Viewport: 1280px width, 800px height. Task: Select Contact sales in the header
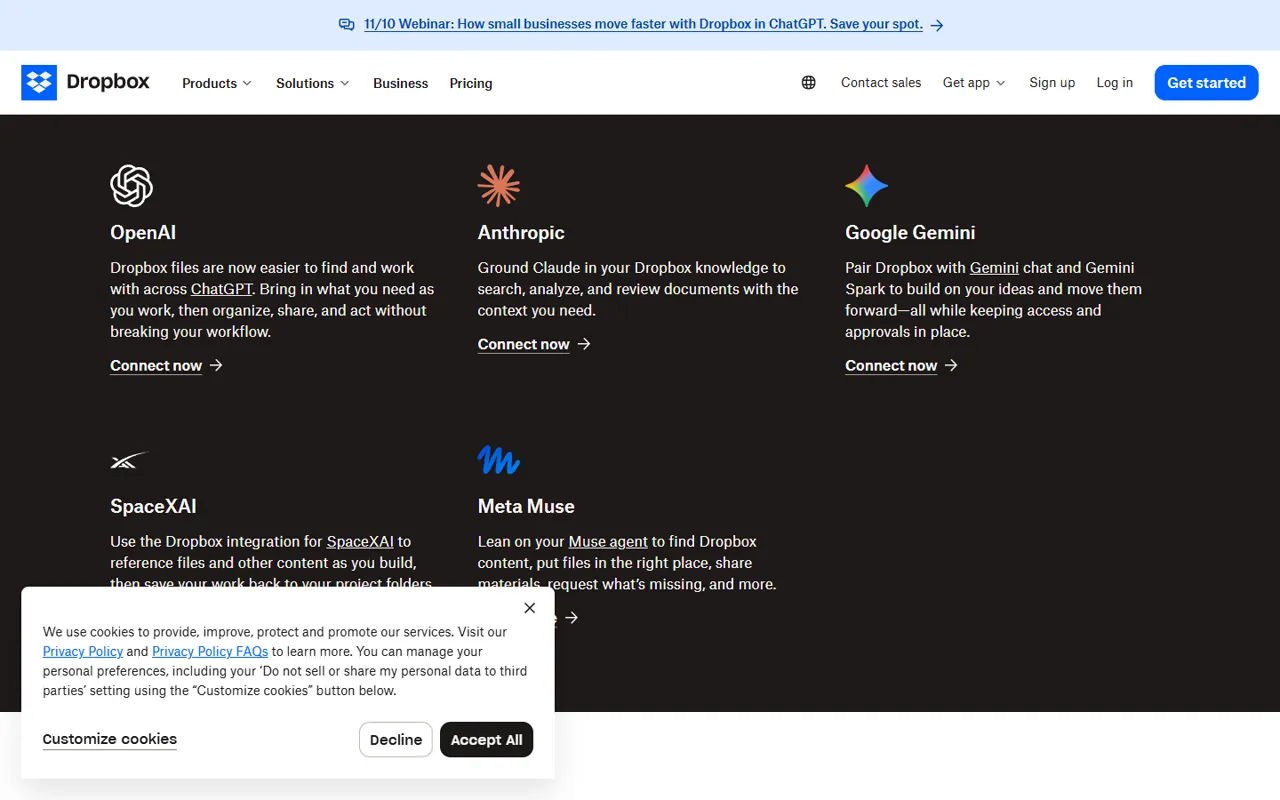pyautogui.click(x=881, y=83)
